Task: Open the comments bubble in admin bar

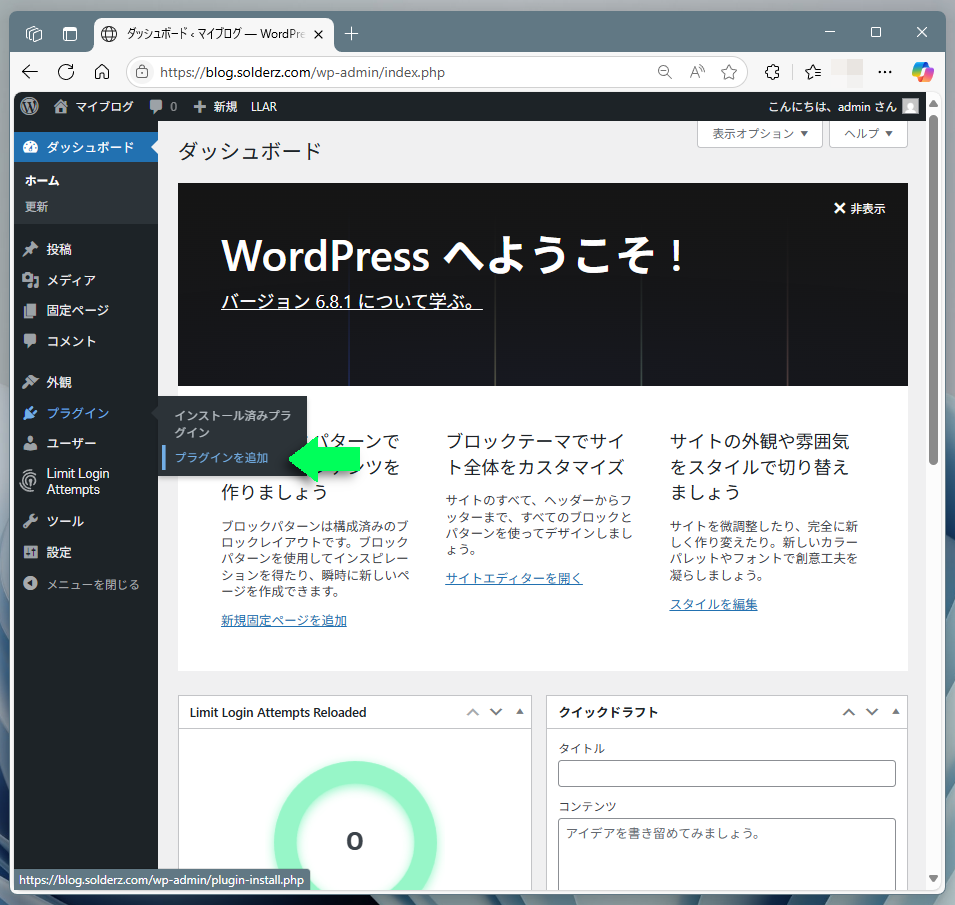Action: [x=163, y=106]
